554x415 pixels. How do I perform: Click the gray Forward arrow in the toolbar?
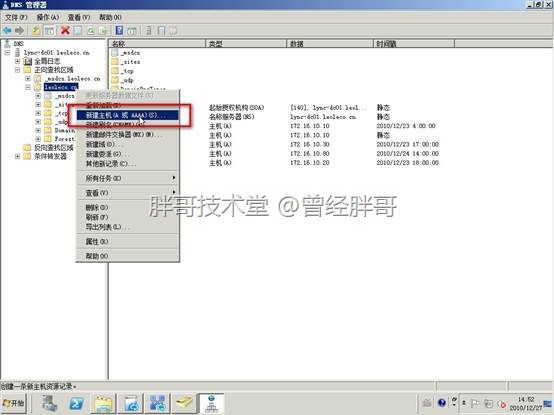(19, 31)
